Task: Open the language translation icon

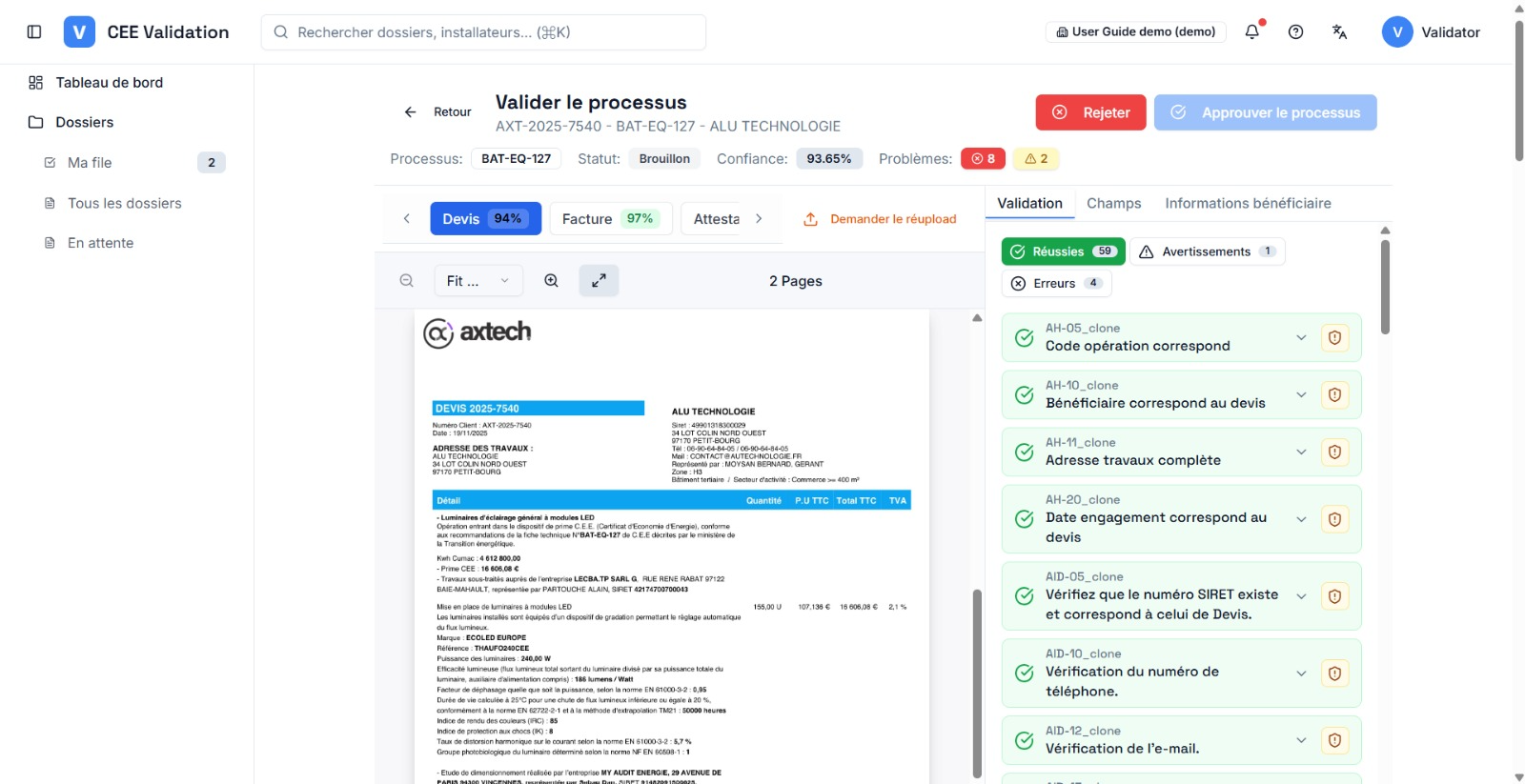Action: [x=1339, y=31]
